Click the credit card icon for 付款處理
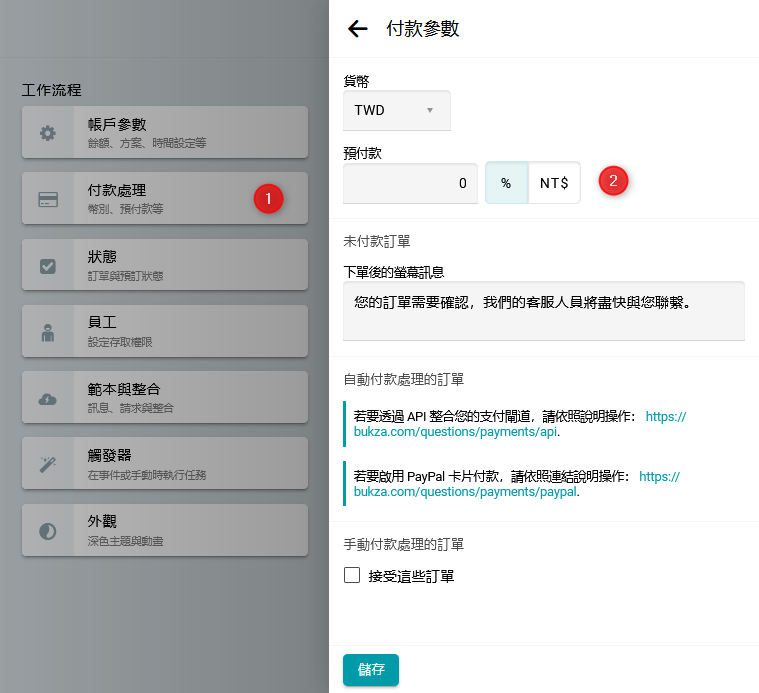759x693 pixels. click(x=48, y=199)
